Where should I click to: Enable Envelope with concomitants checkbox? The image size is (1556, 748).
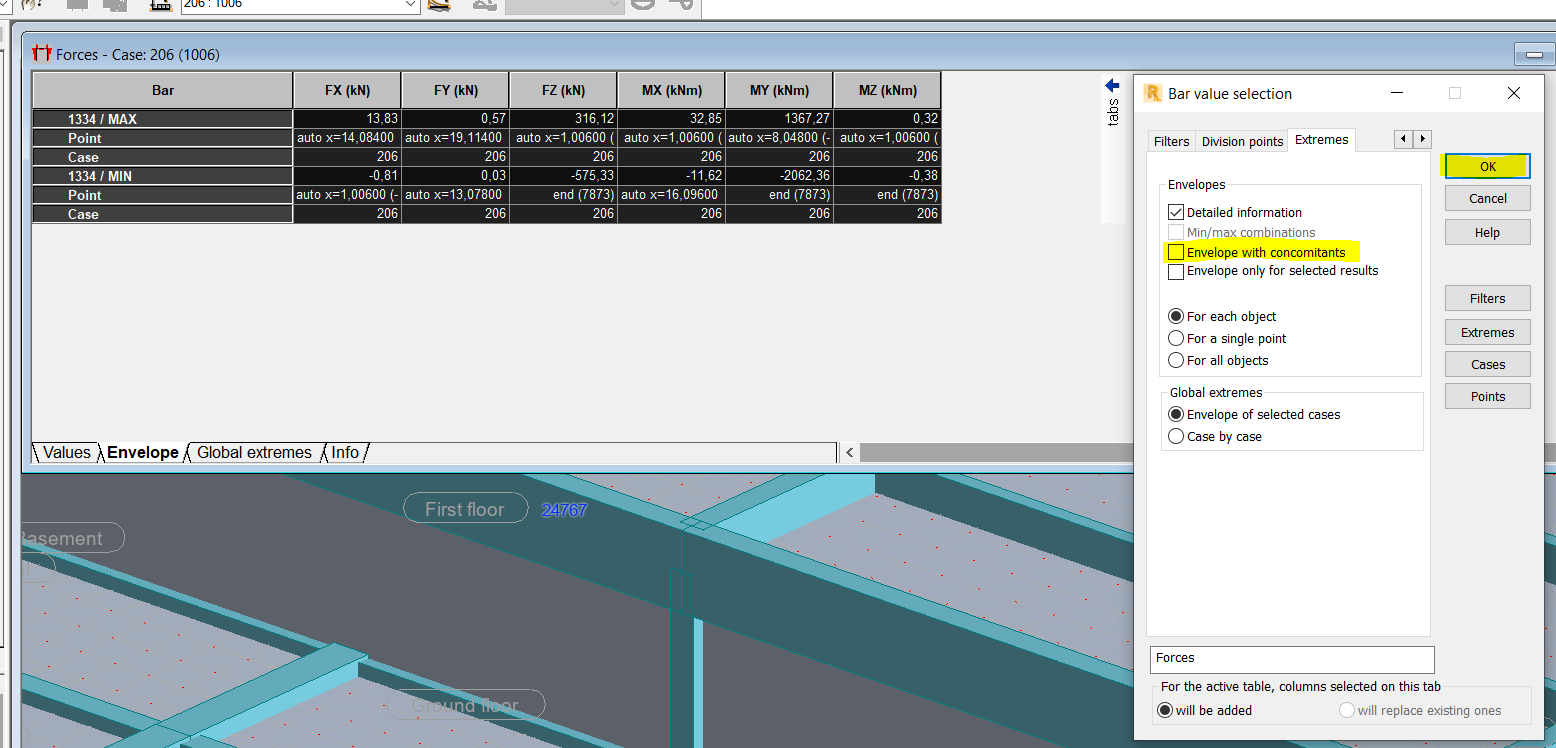point(1176,252)
